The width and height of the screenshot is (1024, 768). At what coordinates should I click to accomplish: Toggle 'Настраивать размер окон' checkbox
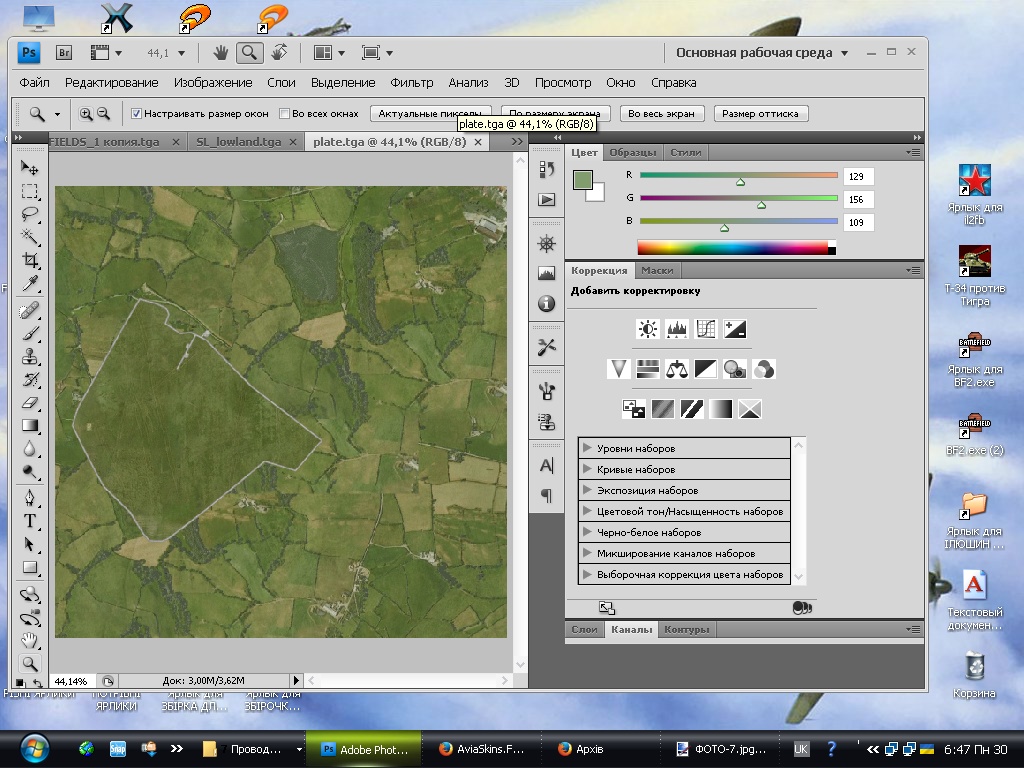click(137, 114)
